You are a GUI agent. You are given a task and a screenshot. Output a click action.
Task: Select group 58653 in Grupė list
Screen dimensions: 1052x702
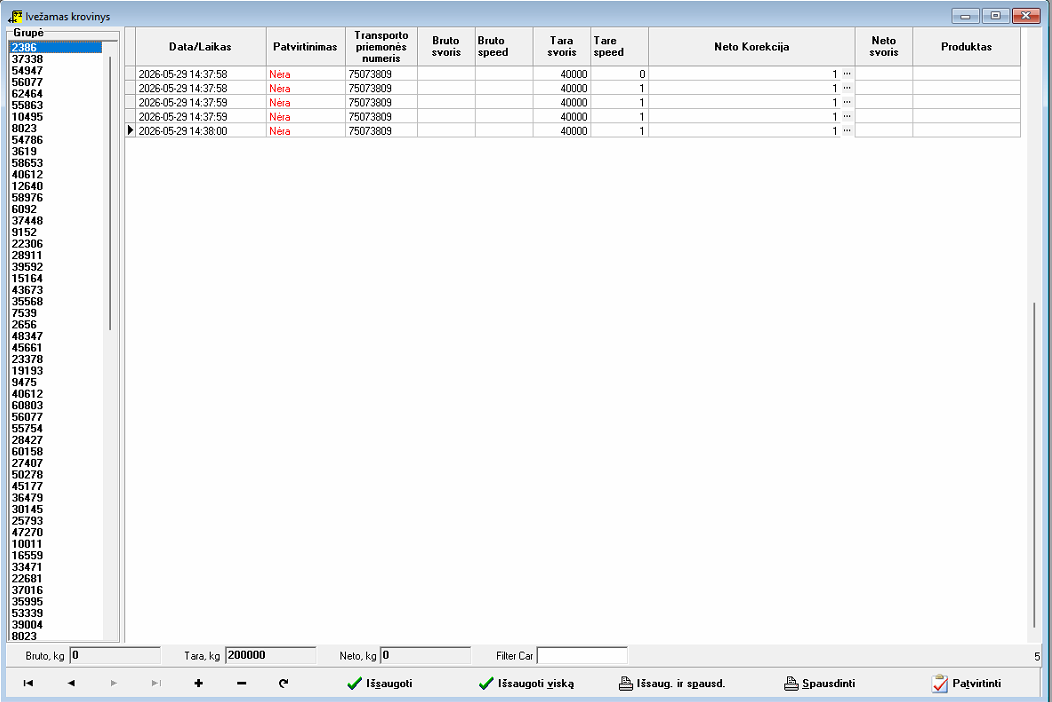click(x=56, y=163)
